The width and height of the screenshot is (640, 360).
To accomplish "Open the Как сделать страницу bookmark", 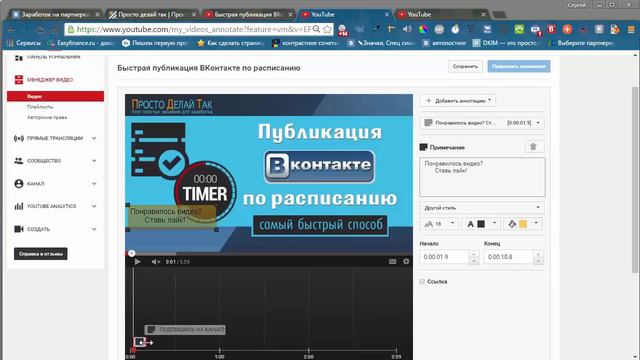I will click(x=231, y=43).
